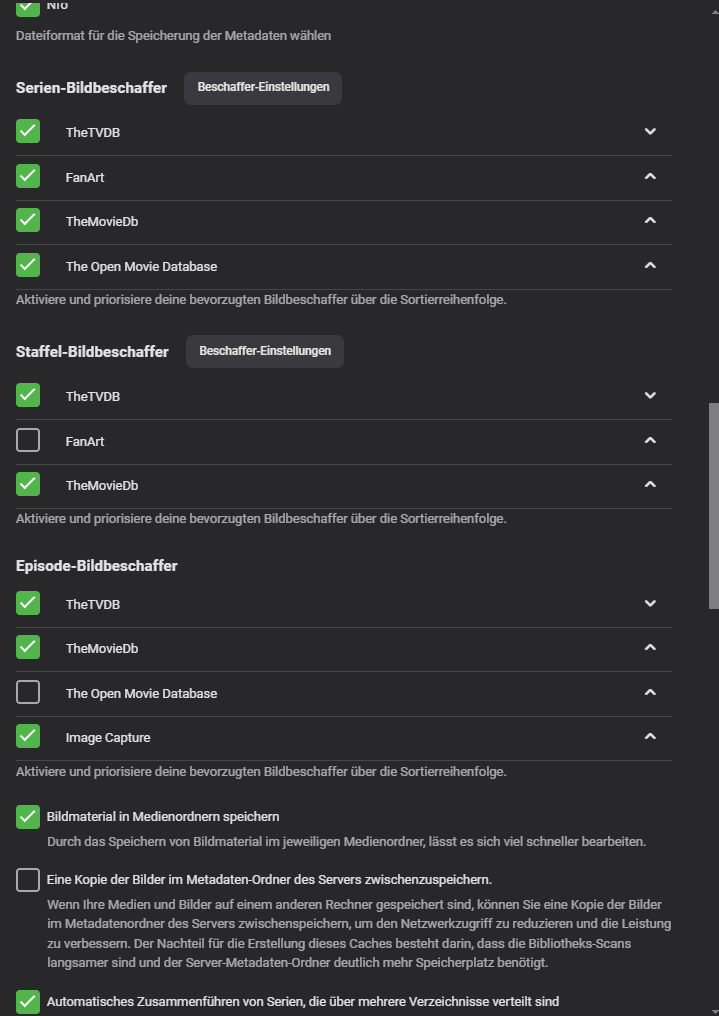
Task: Enable FanArt checkbox under Staffel-Bildbeschaffer
Action: point(28,440)
